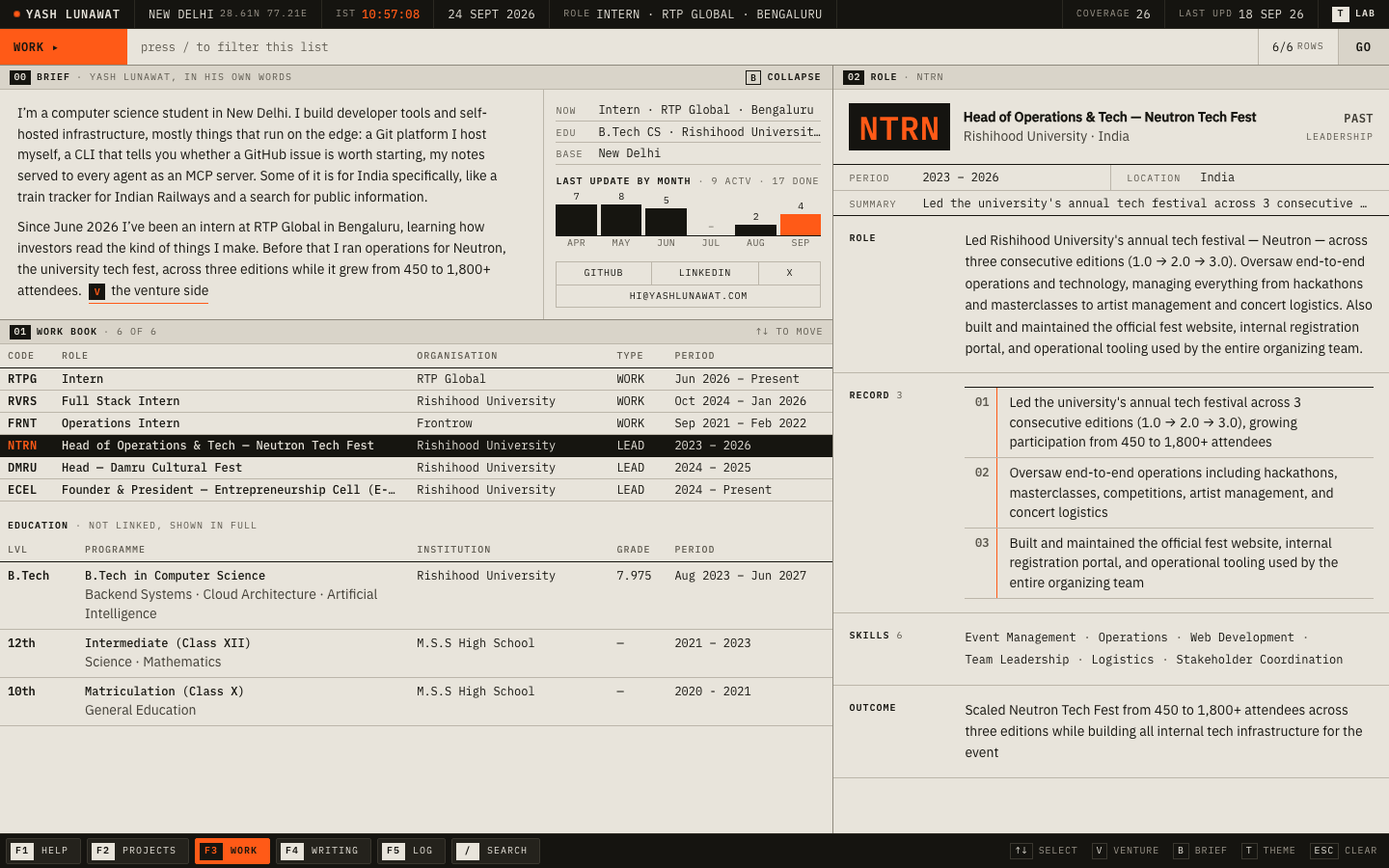The width and height of the screenshot is (1389, 868).
Task: Toggle THEME in the footer hints
Action: pyautogui.click(x=1268, y=851)
